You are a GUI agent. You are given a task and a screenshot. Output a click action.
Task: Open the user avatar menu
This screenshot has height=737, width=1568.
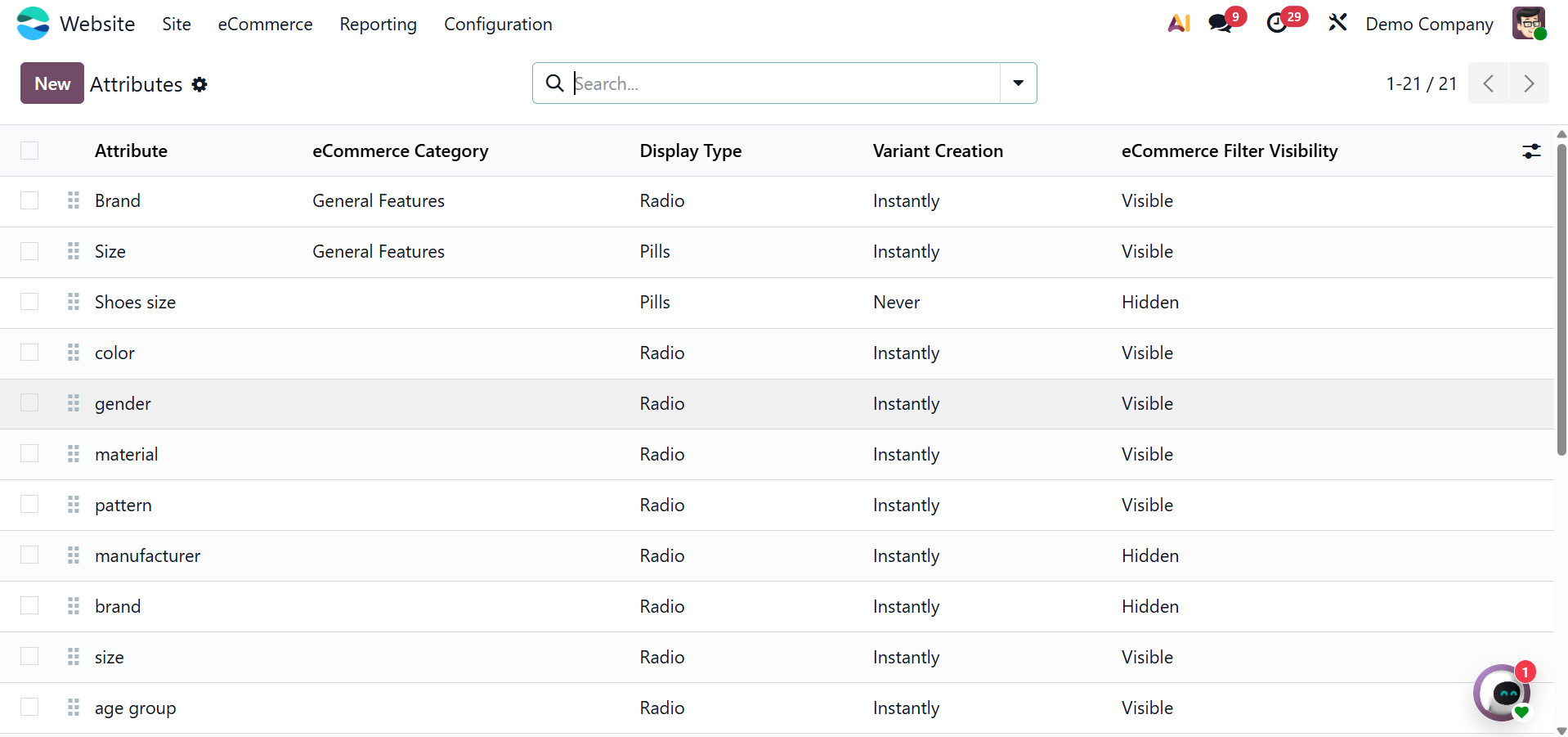1528,24
